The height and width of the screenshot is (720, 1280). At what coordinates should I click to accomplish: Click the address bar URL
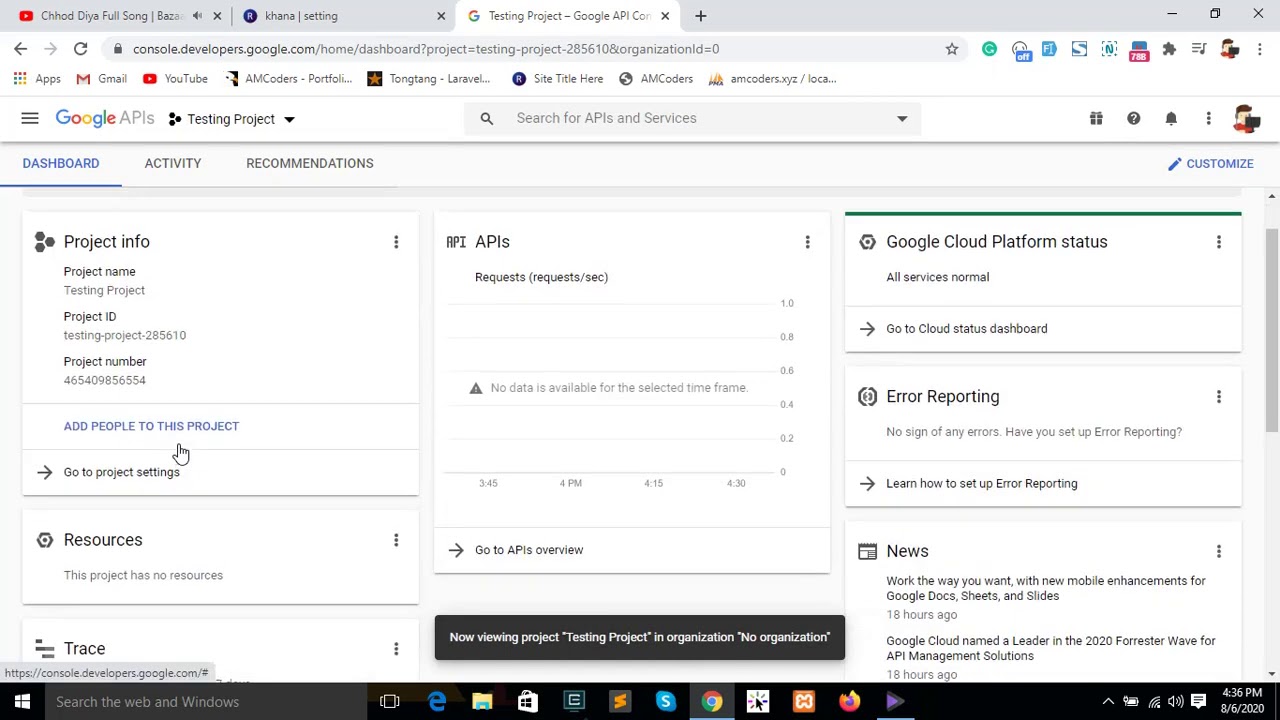click(x=426, y=49)
